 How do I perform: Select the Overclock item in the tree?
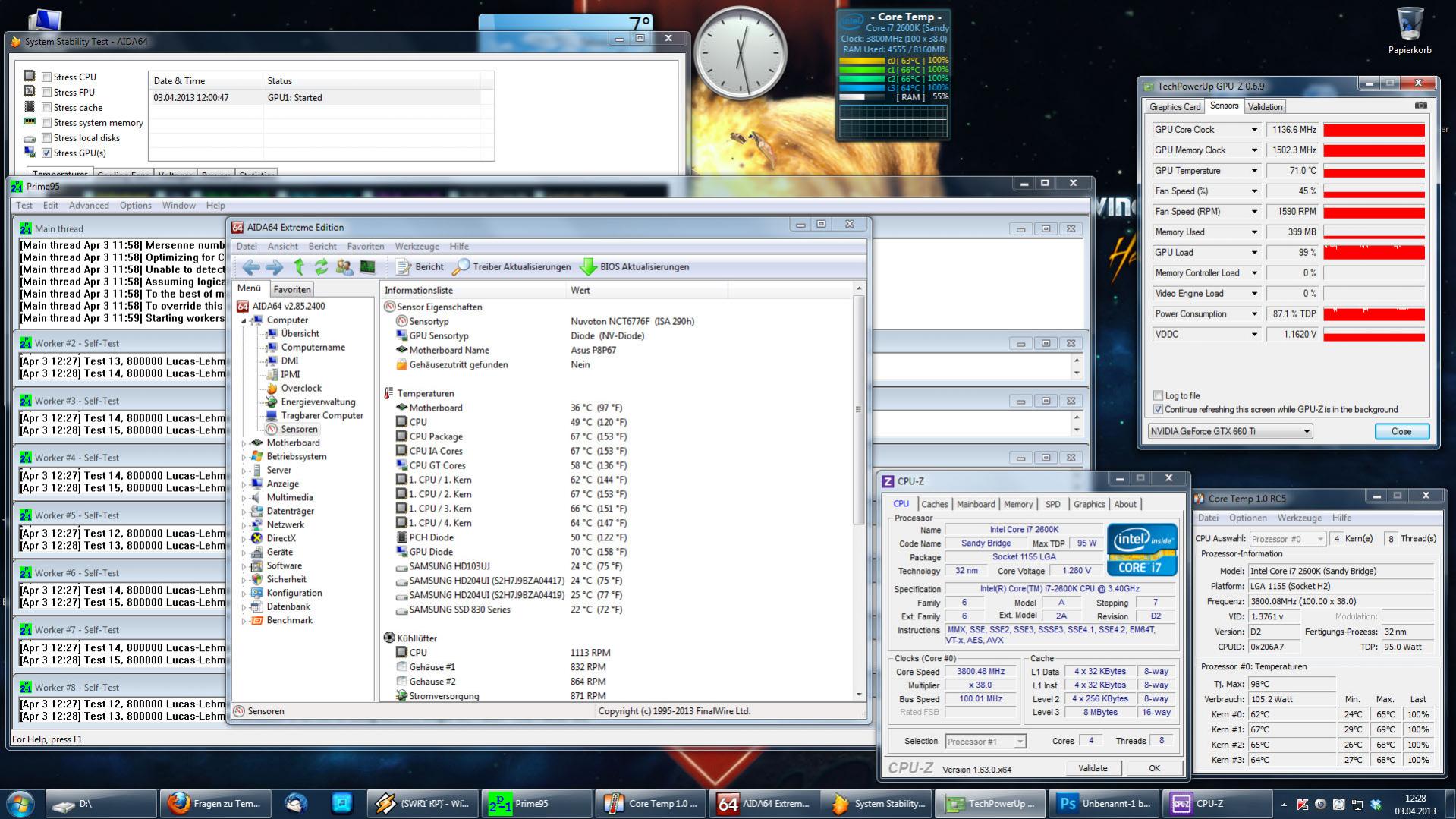300,388
